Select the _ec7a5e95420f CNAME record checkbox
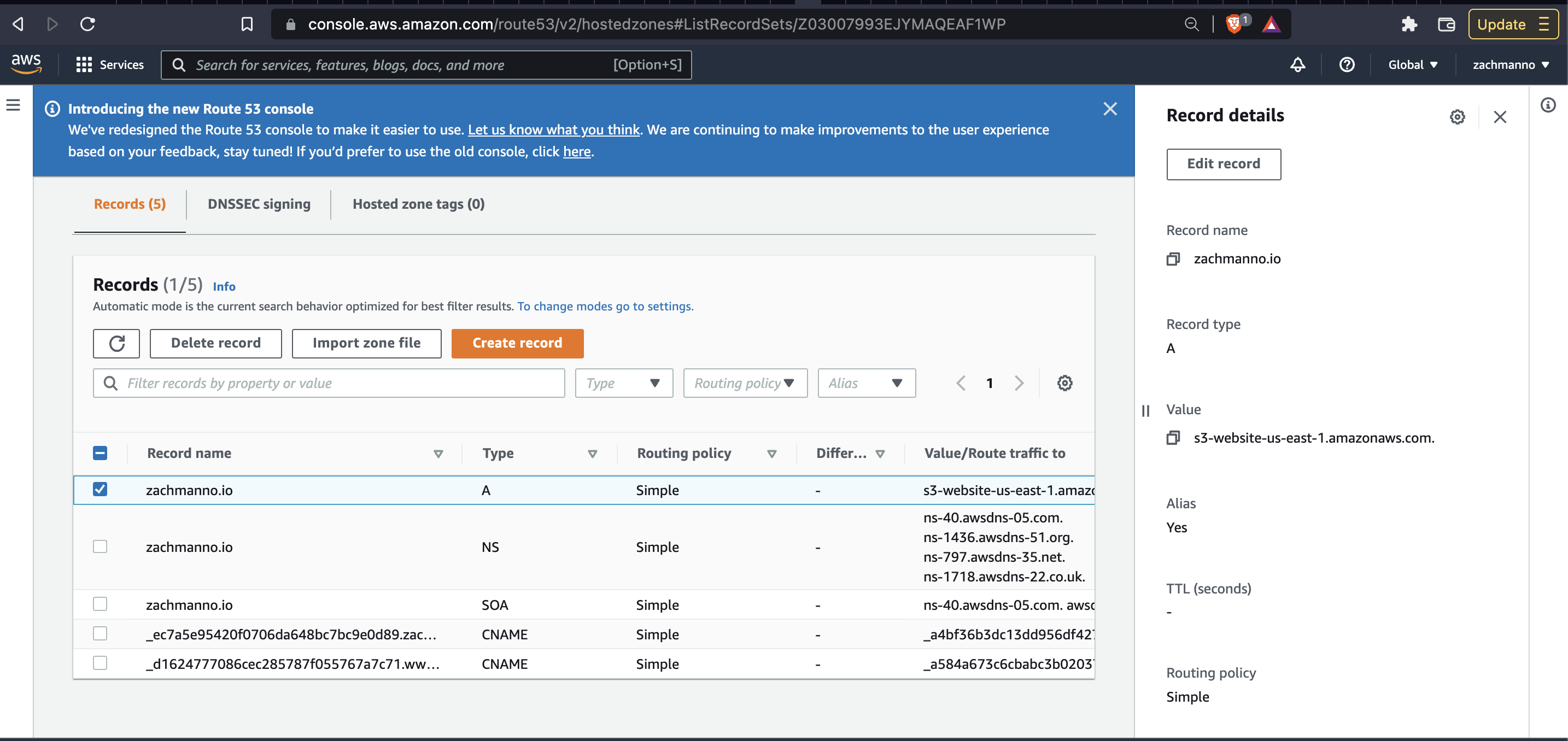1568x741 pixels. (x=100, y=634)
